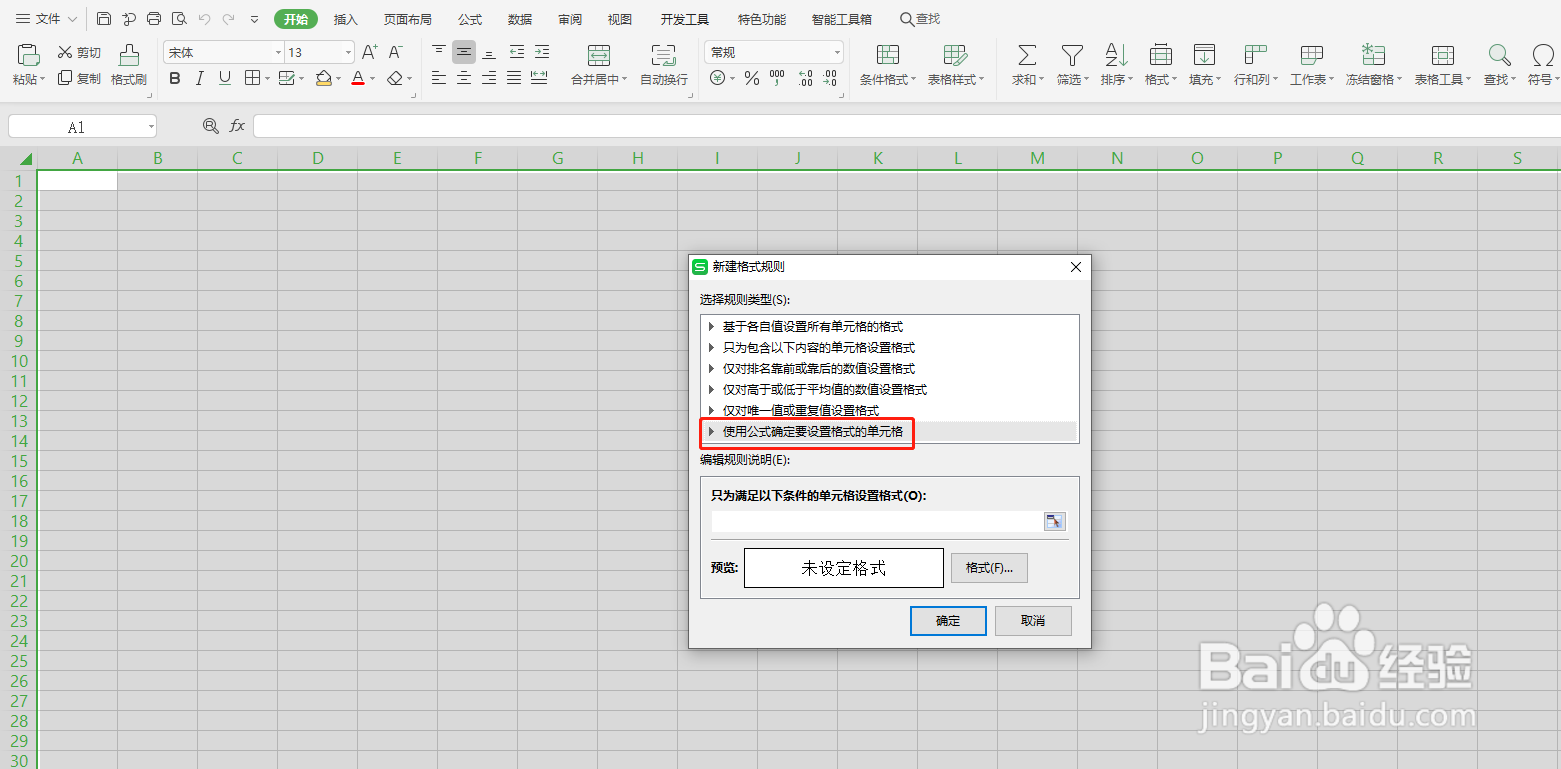The width and height of the screenshot is (1561, 769).
Task: Switch to the 公式 tab
Action: 470,19
